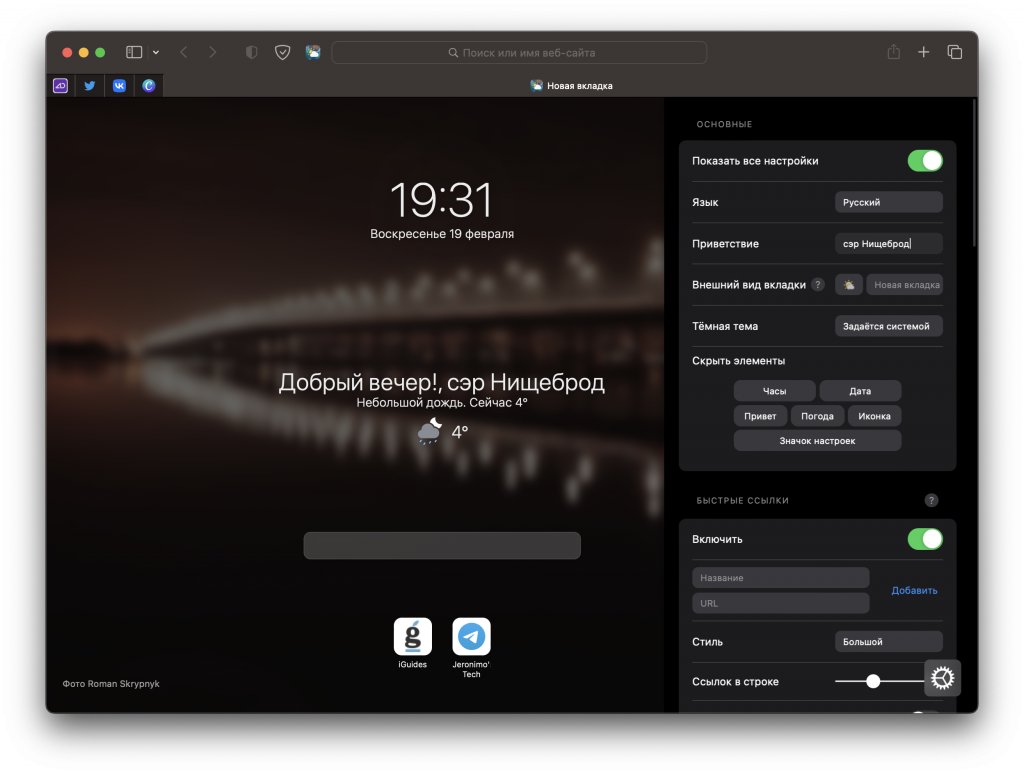Click the weather text Небольшой дождь. Сейчас 4°

pyautogui.click(x=442, y=402)
